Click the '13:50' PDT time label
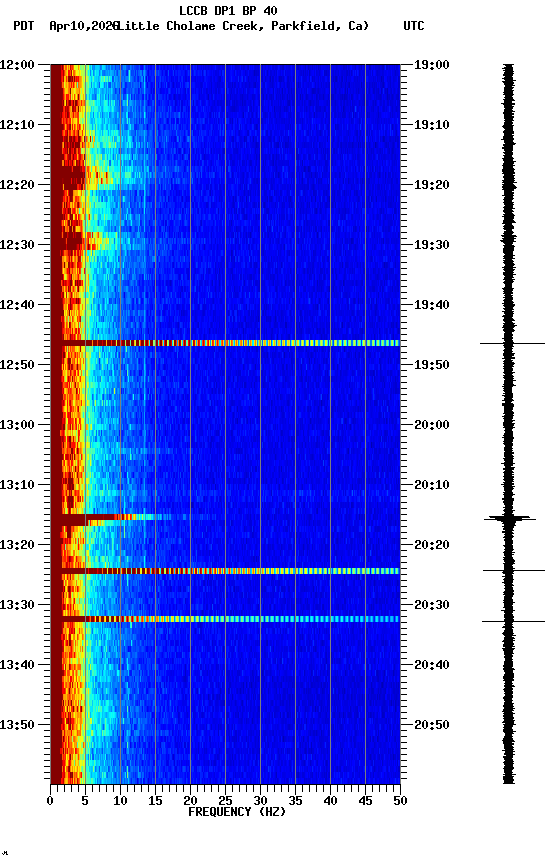 pos(17,725)
